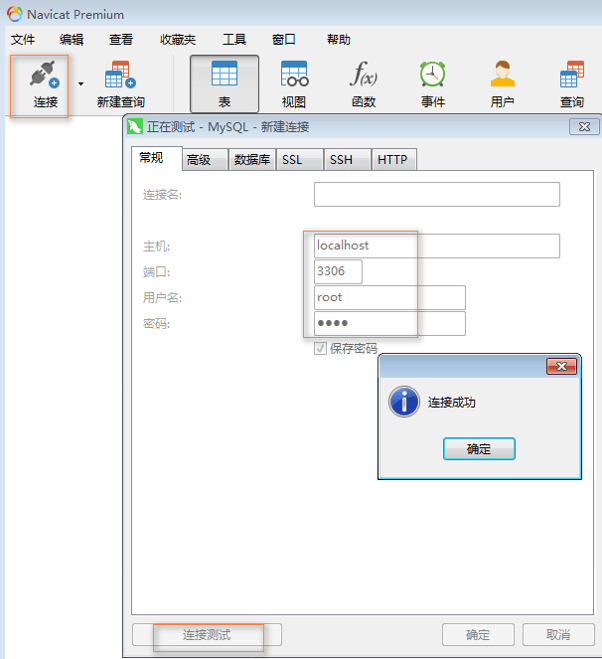Viewport: 602px width, 659px height.
Task: Open the Event (事件) clock icon
Action: 433,74
